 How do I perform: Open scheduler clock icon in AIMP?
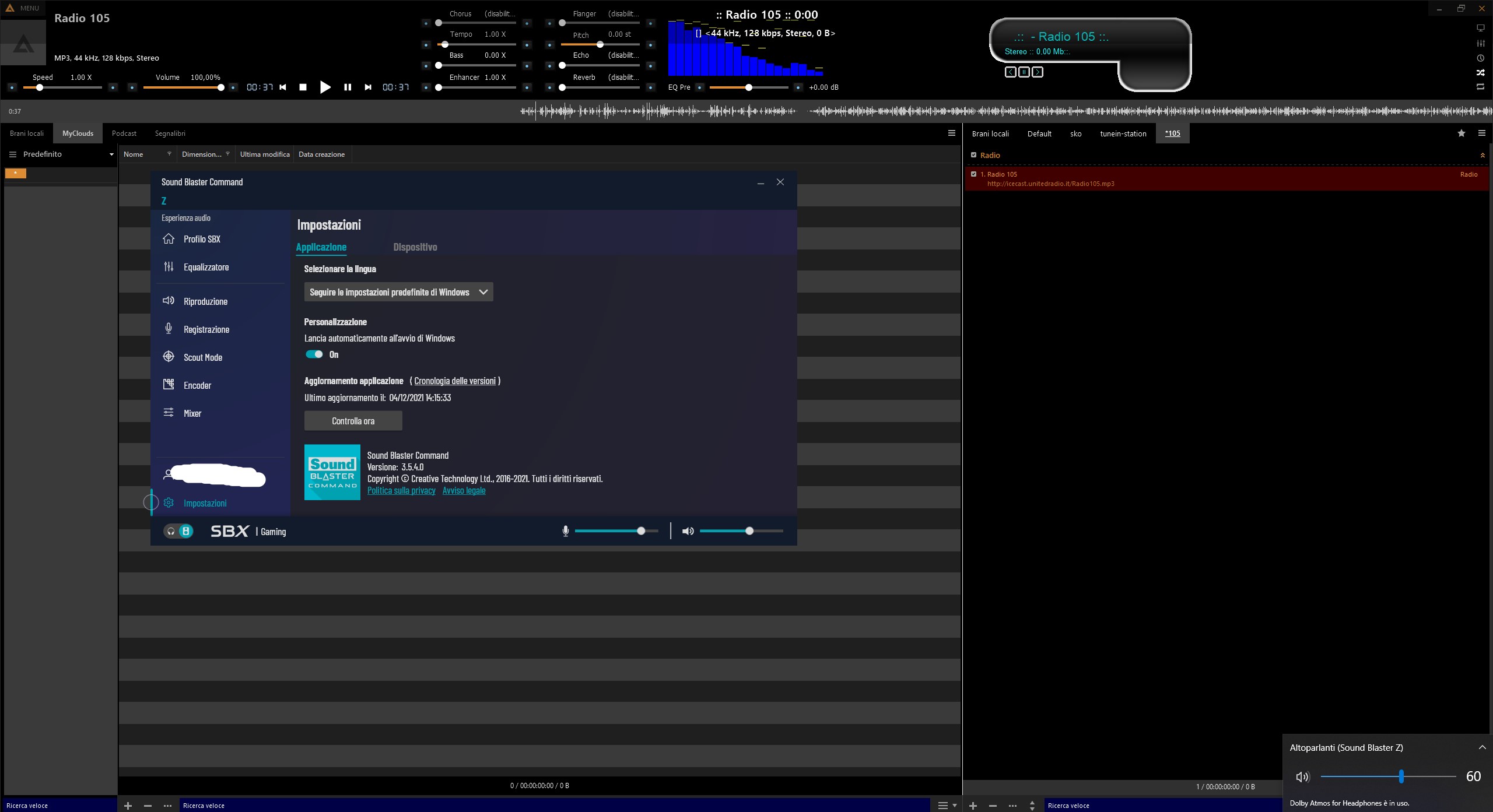(1480, 58)
